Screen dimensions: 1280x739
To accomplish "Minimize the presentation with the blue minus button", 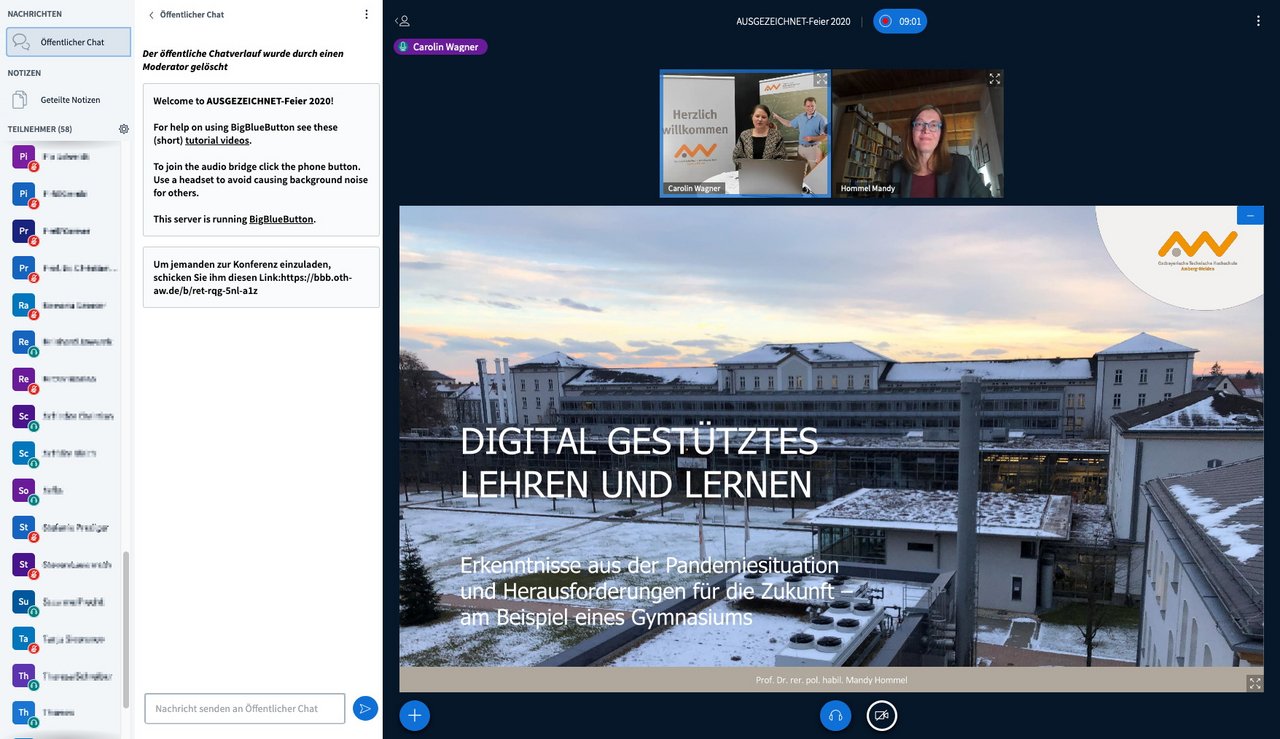I will click(x=1250, y=215).
